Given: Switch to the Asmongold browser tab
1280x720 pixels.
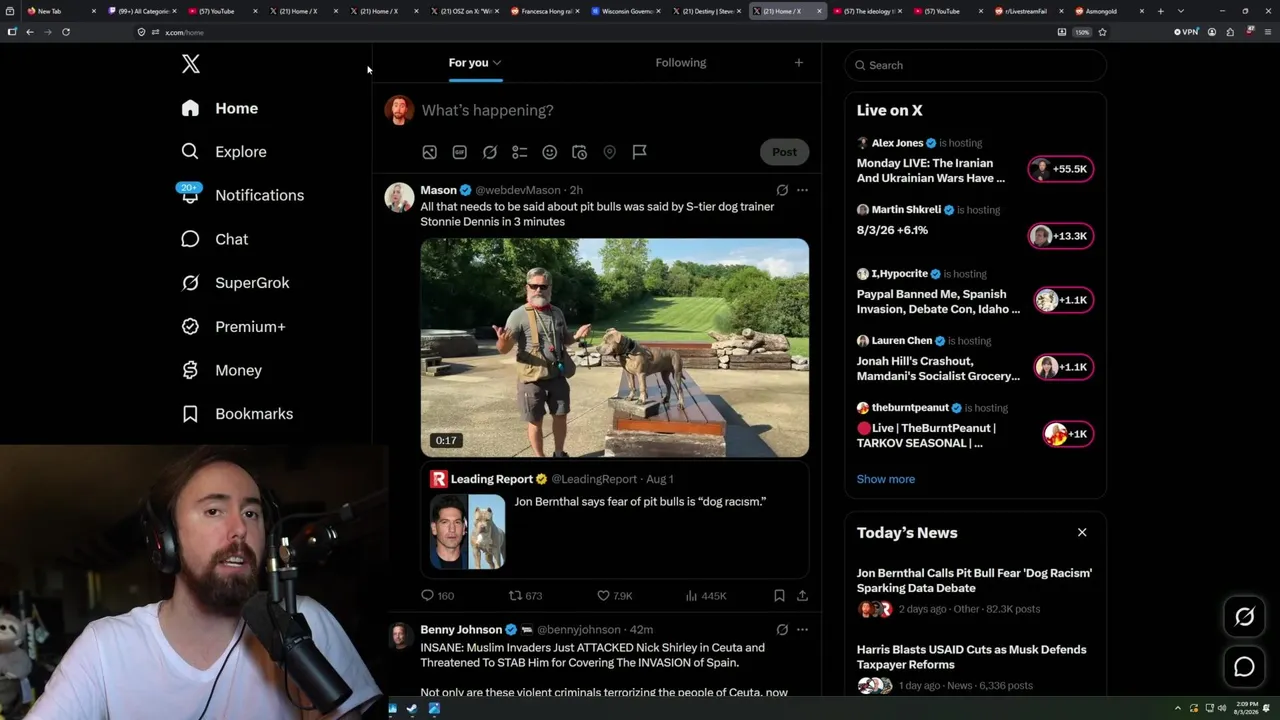Looking at the screenshot, I should tap(1110, 11).
